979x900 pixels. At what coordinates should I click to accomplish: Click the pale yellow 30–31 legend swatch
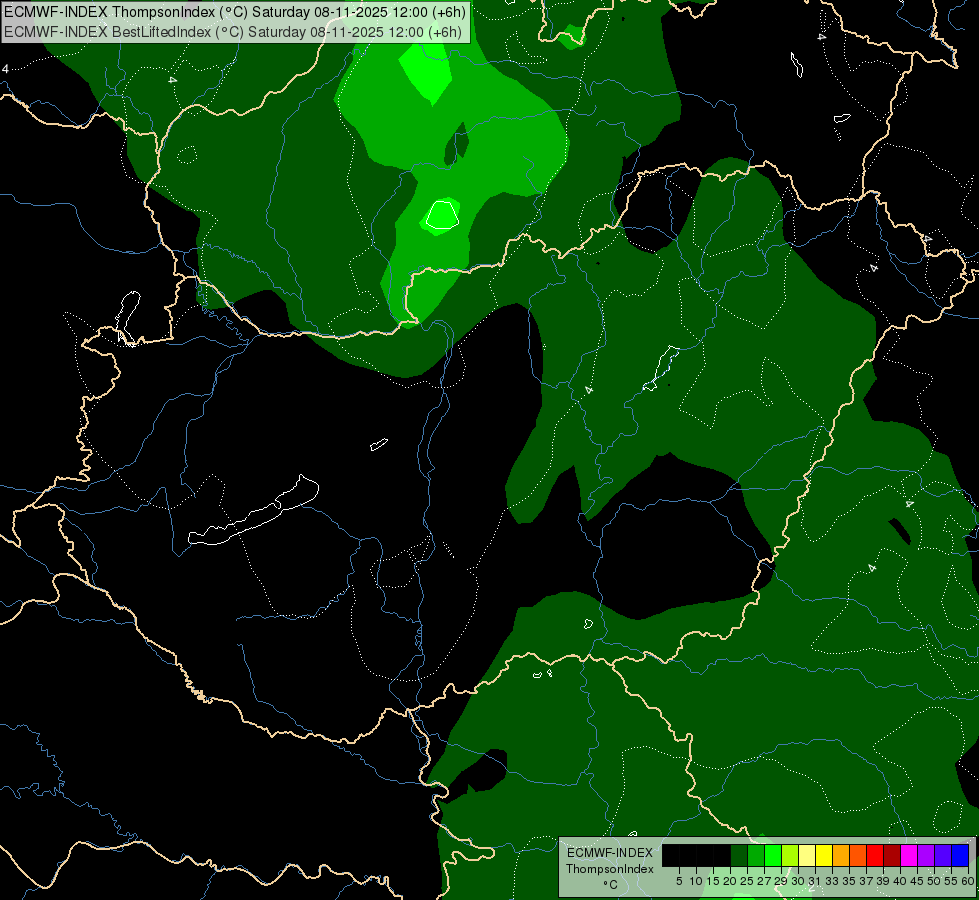pyautogui.click(x=807, y=856)
